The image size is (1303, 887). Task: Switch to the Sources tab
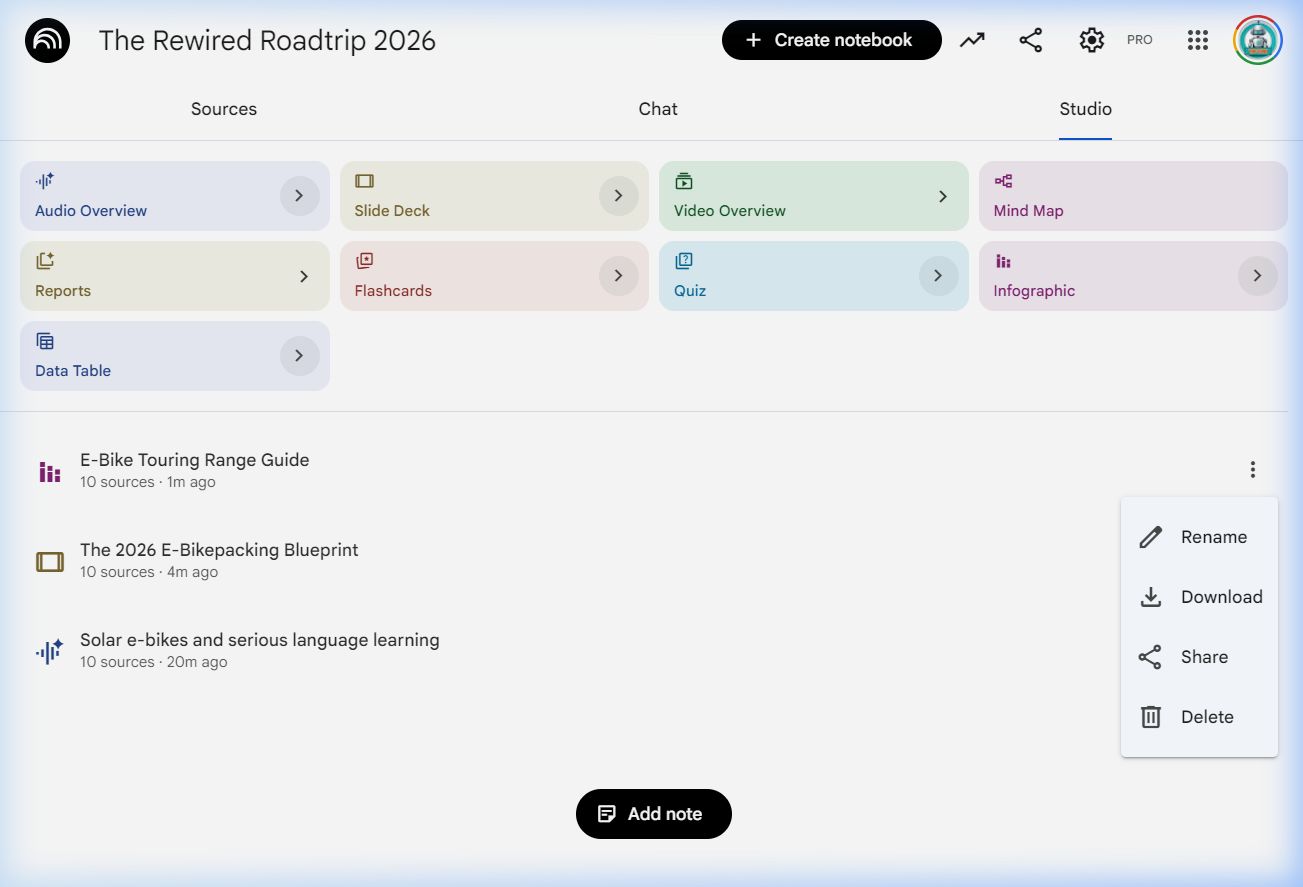click(224, 109)
